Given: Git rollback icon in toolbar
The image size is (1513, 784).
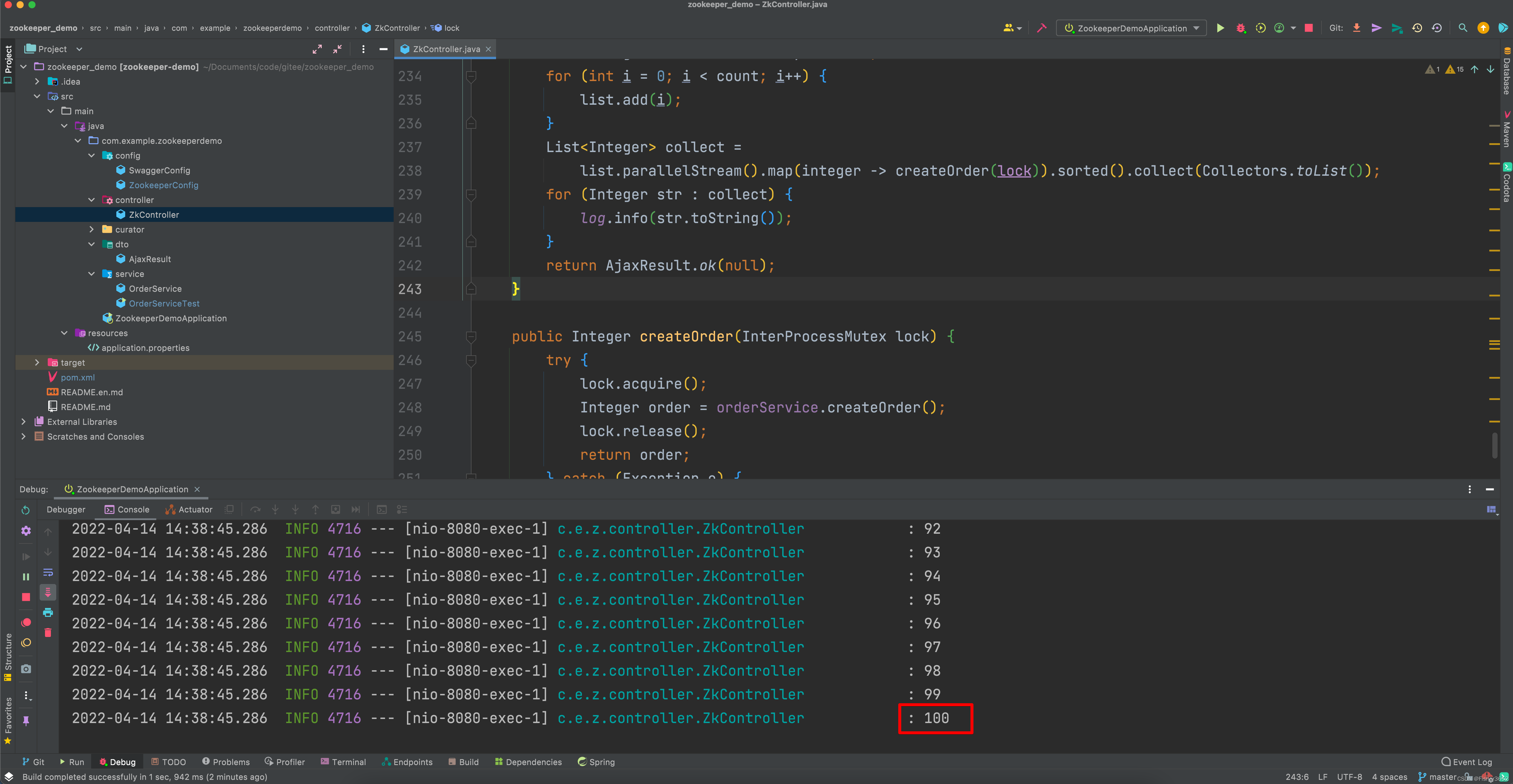Looking at the screenshot, I should pyautogui.click(x=1437, y=28).
